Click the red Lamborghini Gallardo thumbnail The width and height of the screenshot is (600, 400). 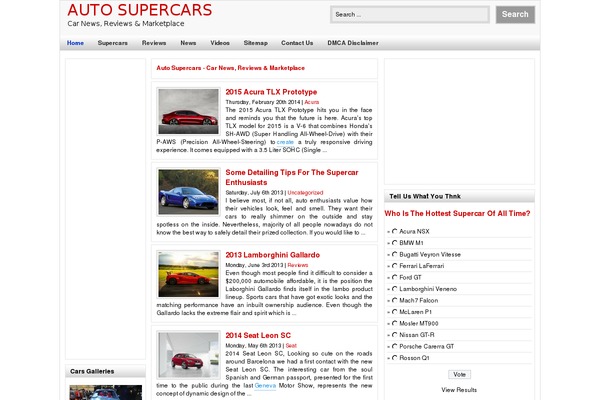pos(189,274)
